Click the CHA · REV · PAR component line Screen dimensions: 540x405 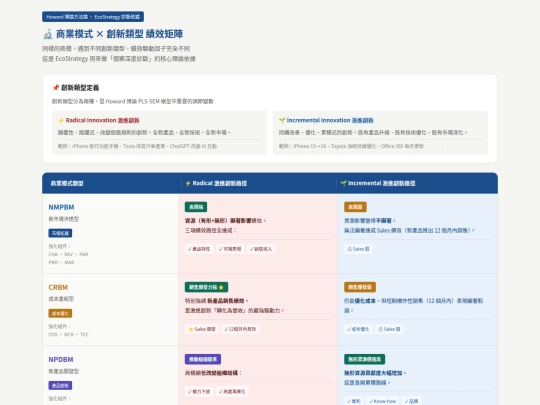point(68,254)
